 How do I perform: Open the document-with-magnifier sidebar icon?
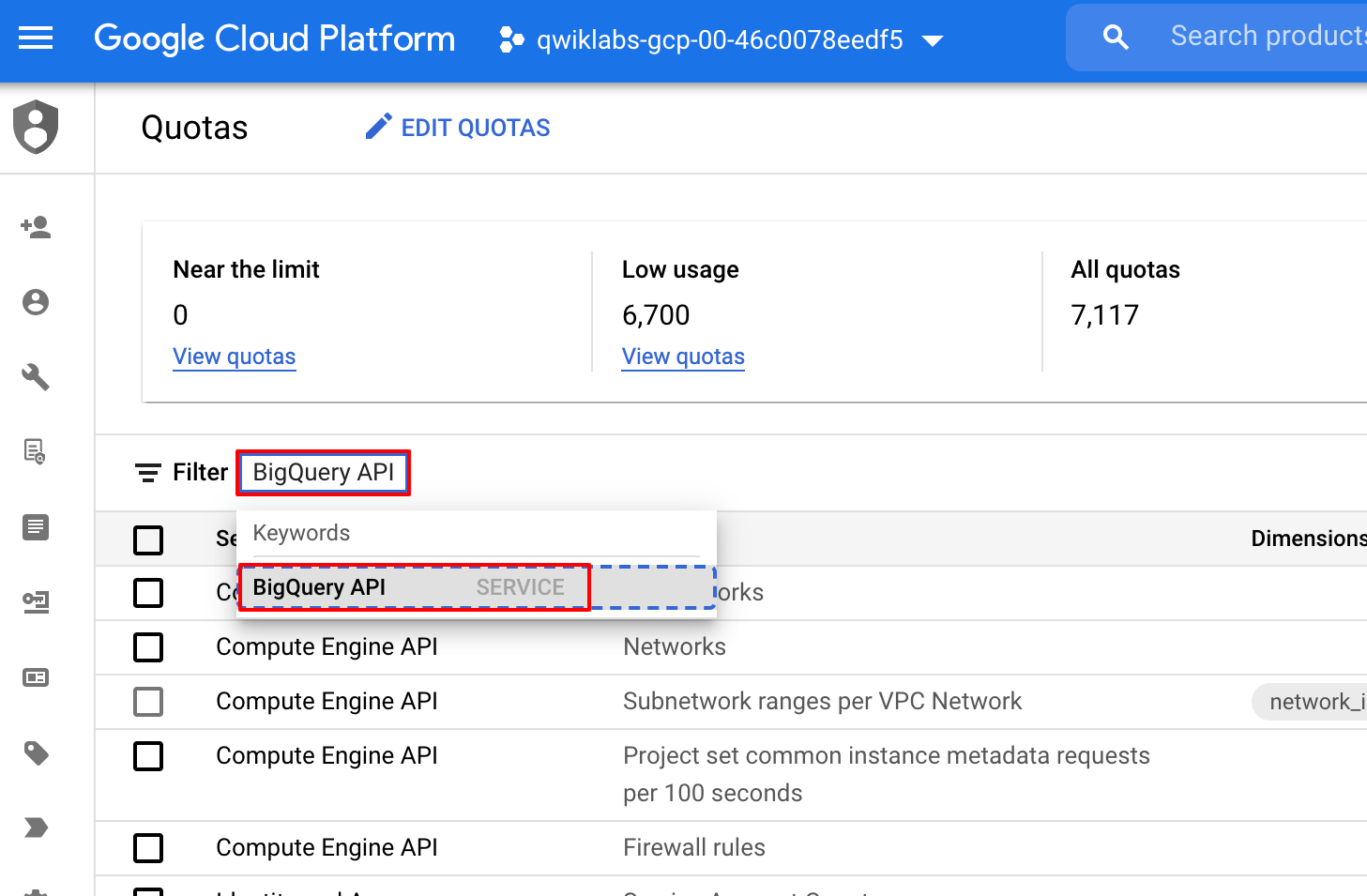click(36, 452)
